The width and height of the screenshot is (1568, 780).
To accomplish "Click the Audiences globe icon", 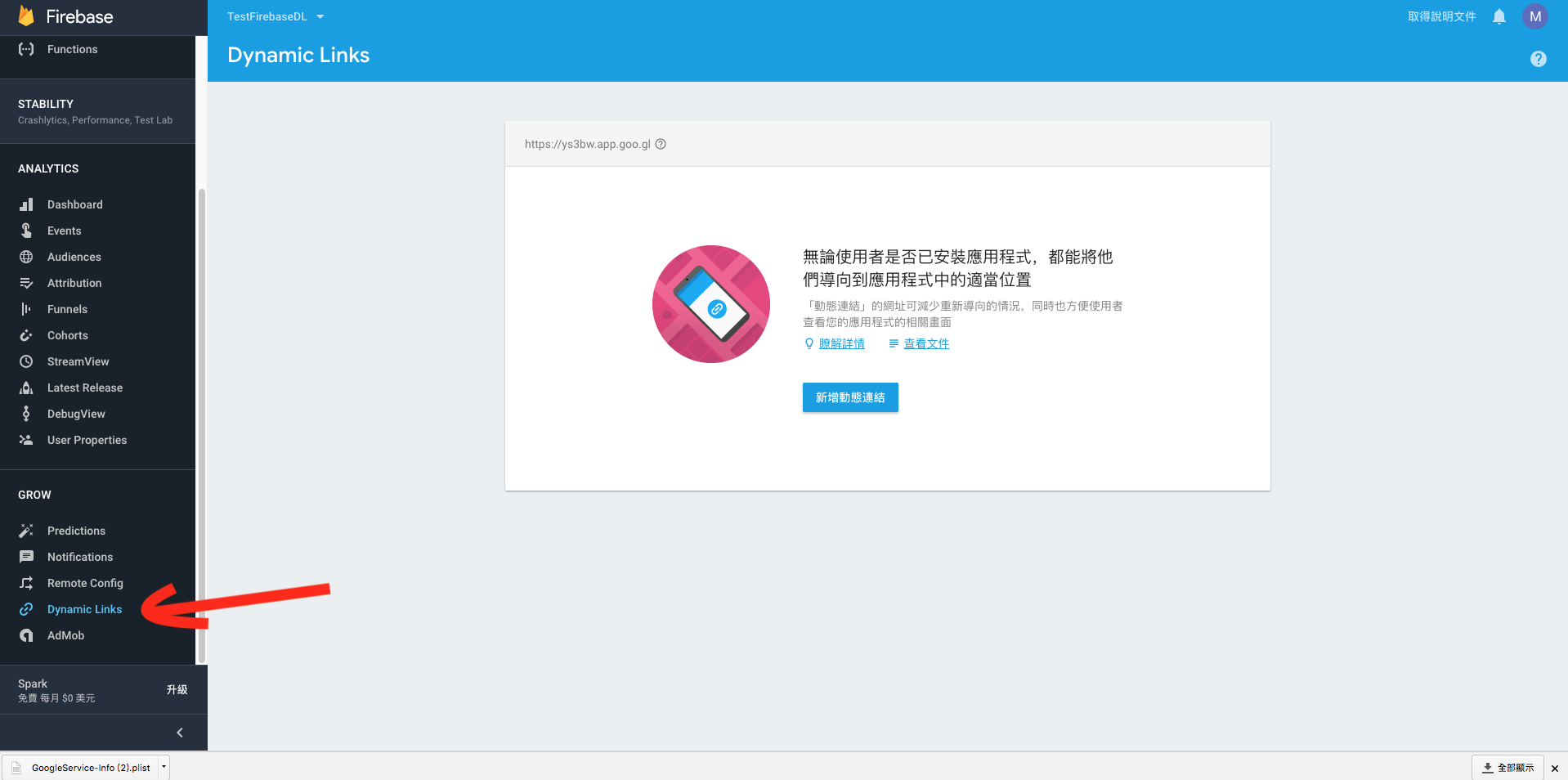I will pyautogui.click(x=26, y=257).
